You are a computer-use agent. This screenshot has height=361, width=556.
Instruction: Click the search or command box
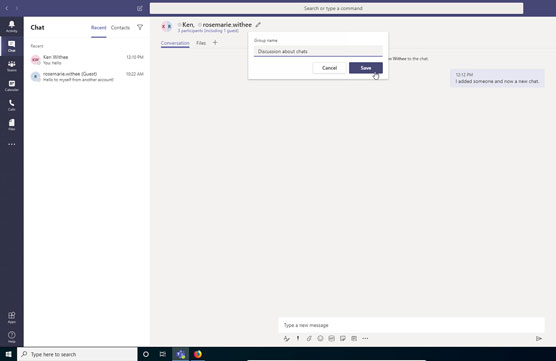(x=336, y=8)
